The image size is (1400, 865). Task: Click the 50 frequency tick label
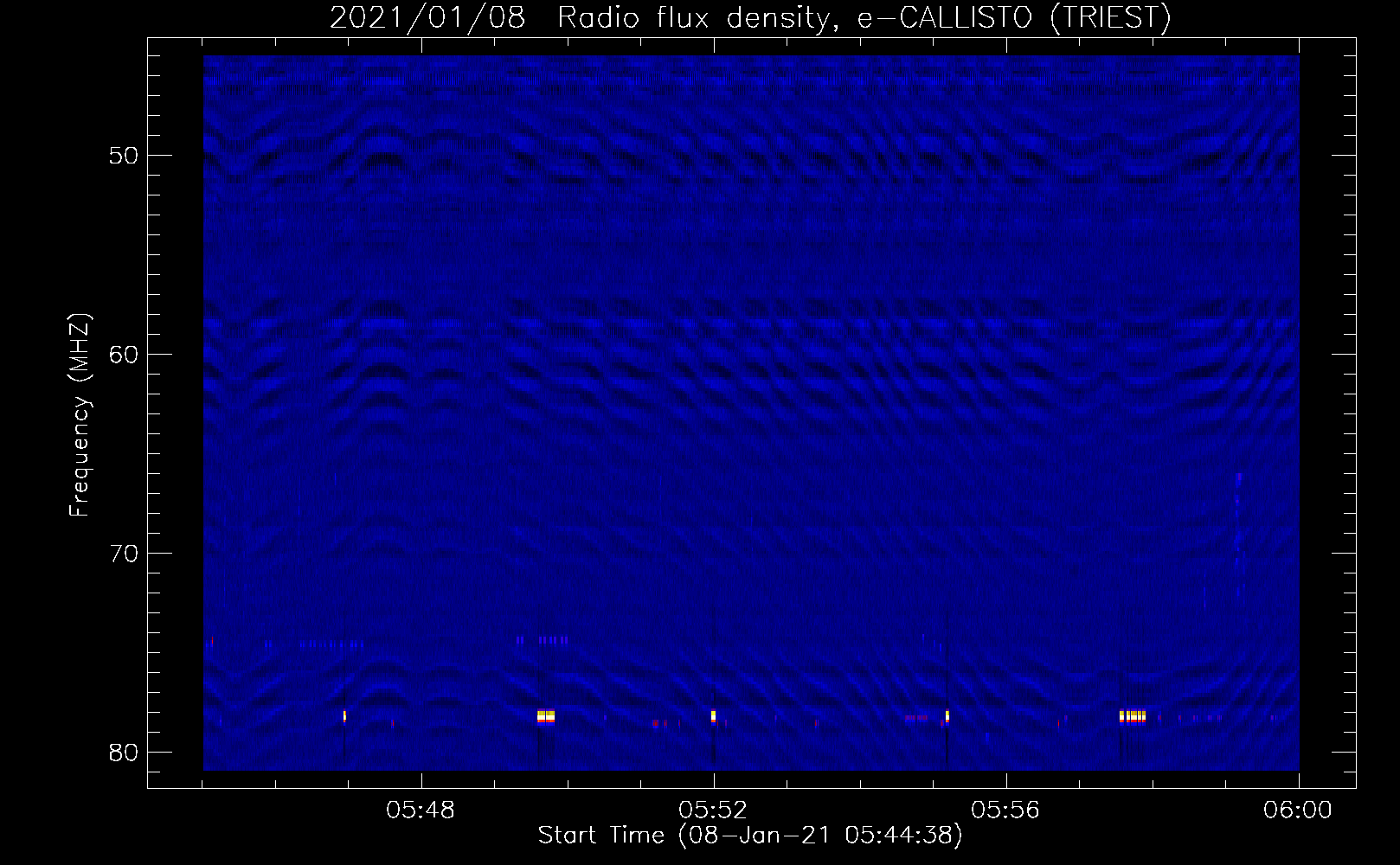click(124, 156)
